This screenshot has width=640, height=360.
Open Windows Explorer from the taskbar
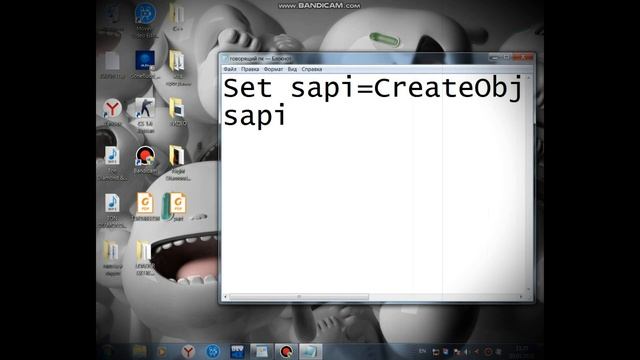click(x=139, y=351)
